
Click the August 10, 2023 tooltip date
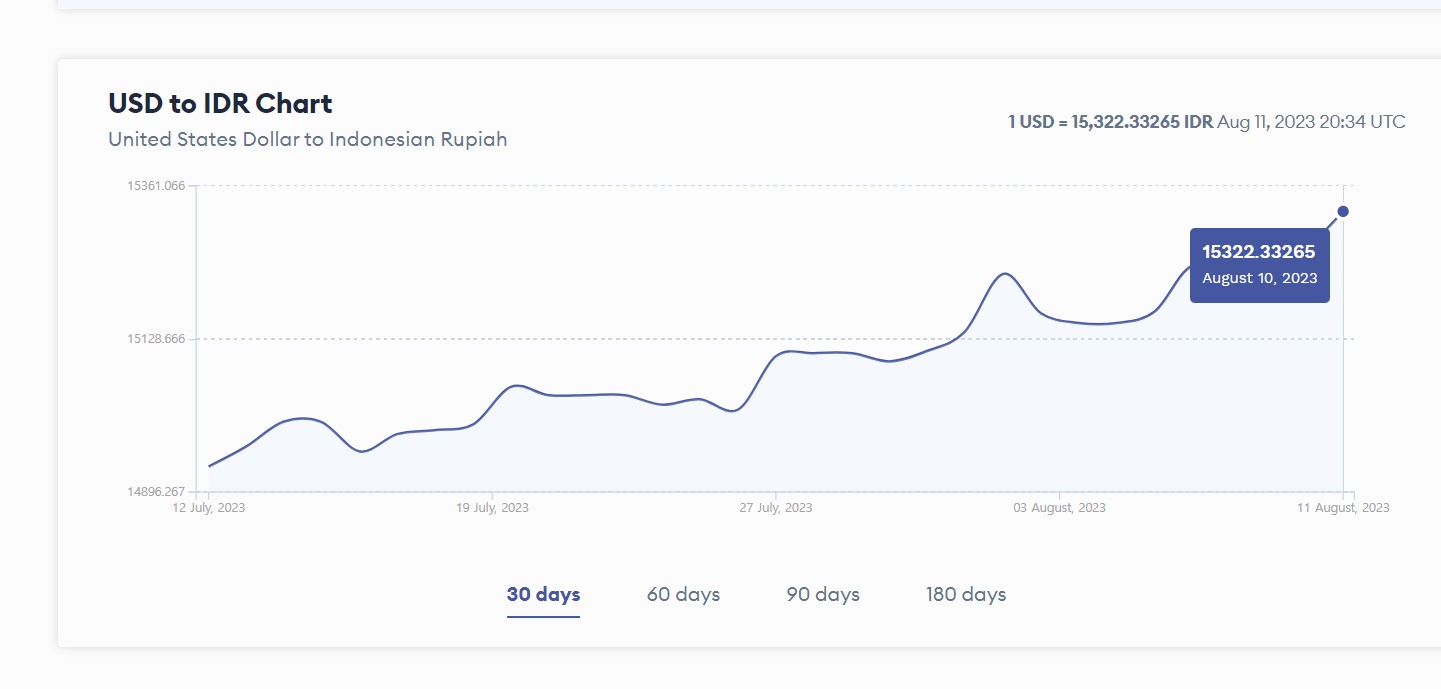(x=1259, y=278)
